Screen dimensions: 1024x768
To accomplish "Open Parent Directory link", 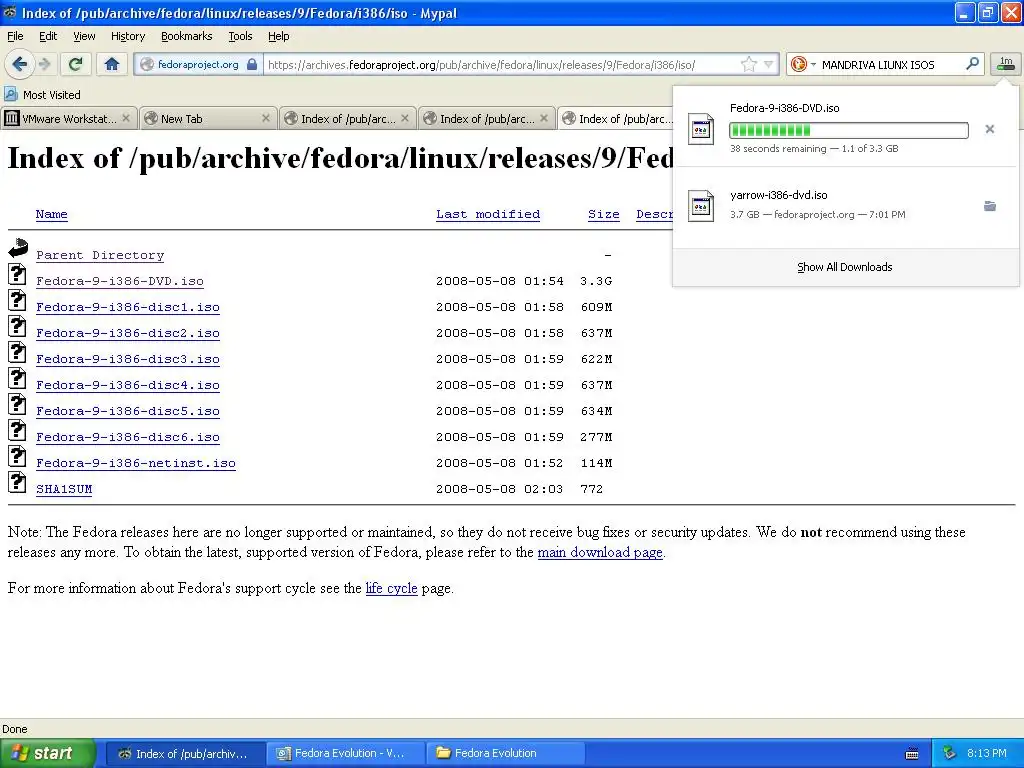I will [x=100, y=255].
